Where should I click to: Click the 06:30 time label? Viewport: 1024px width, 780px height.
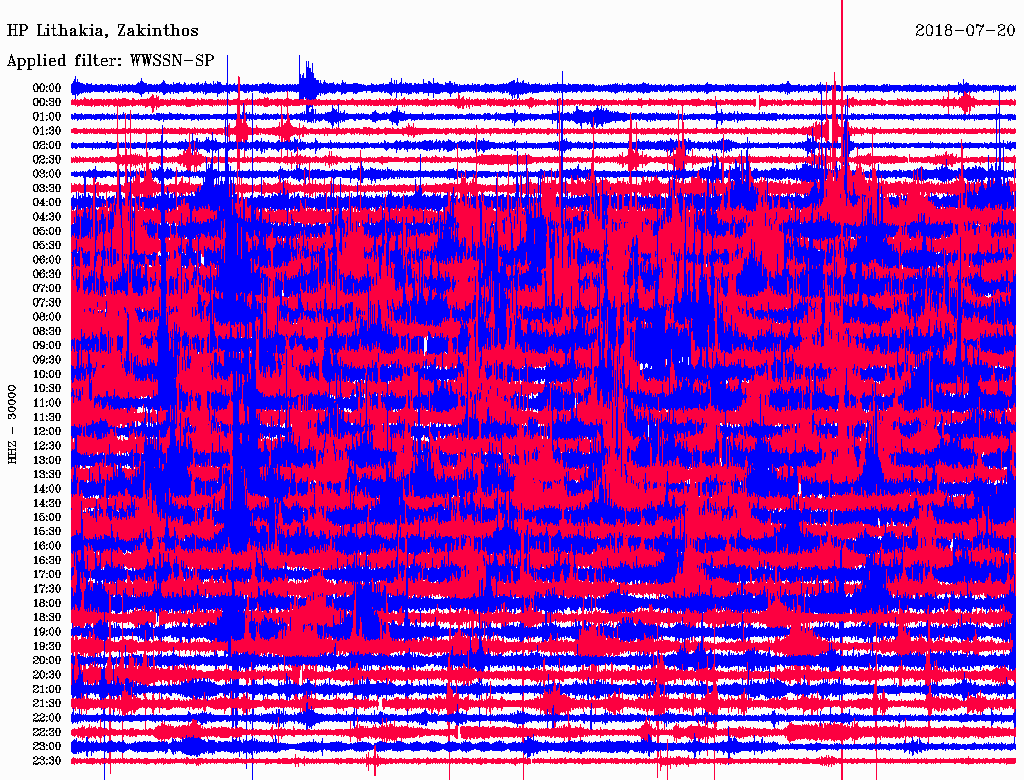(47, 274)
